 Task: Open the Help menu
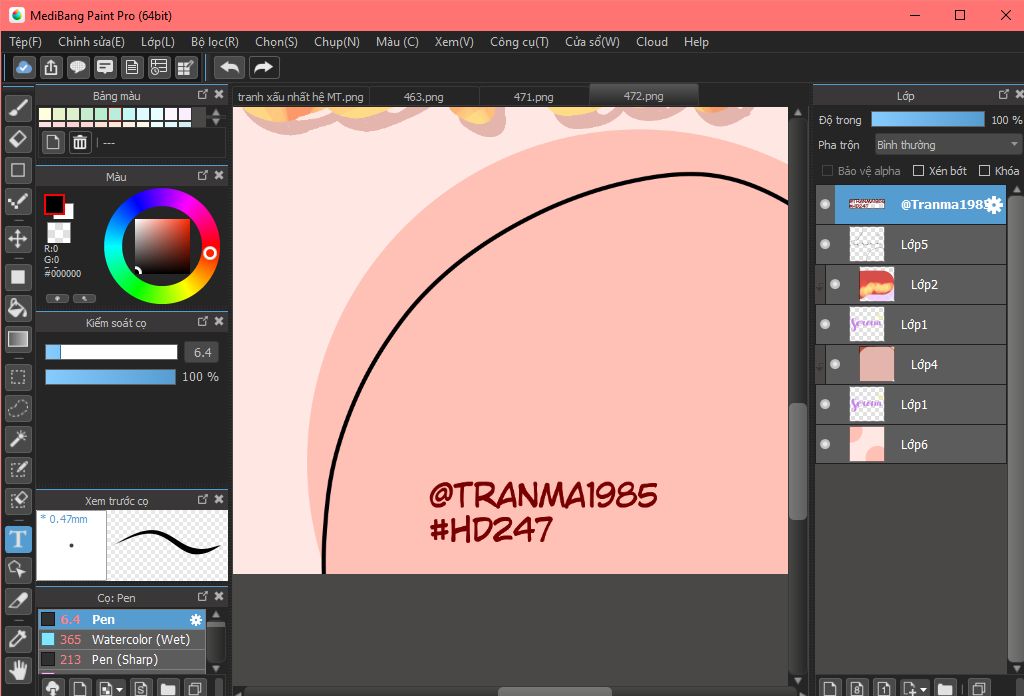tap(696, 42)
